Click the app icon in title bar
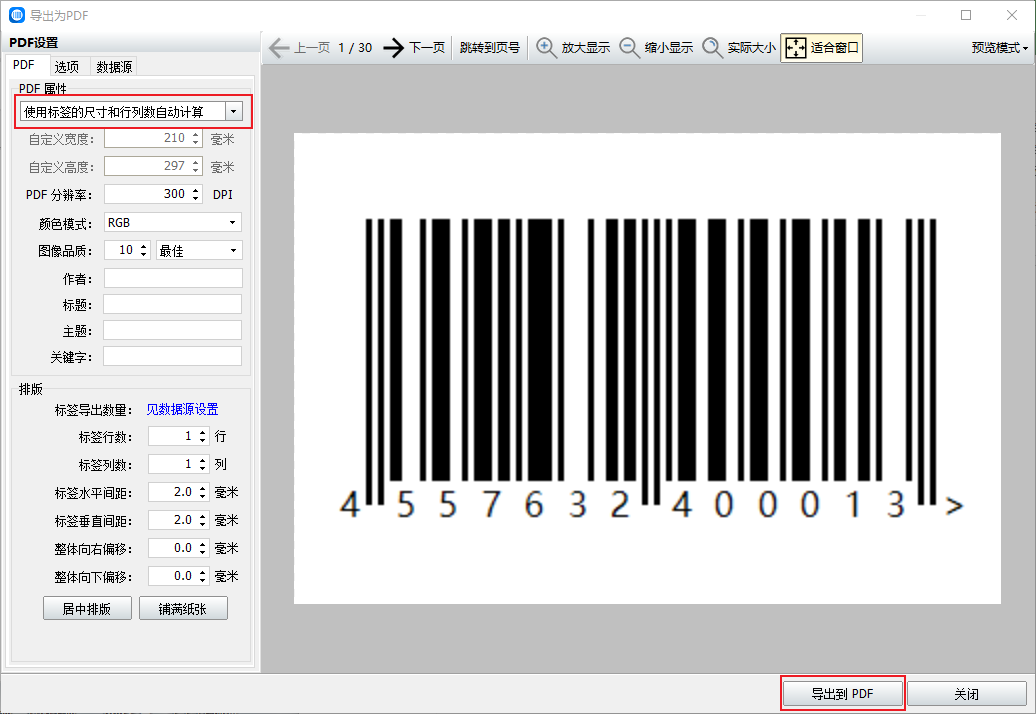Screen dimensions: 1036x714 pos(17,15)
